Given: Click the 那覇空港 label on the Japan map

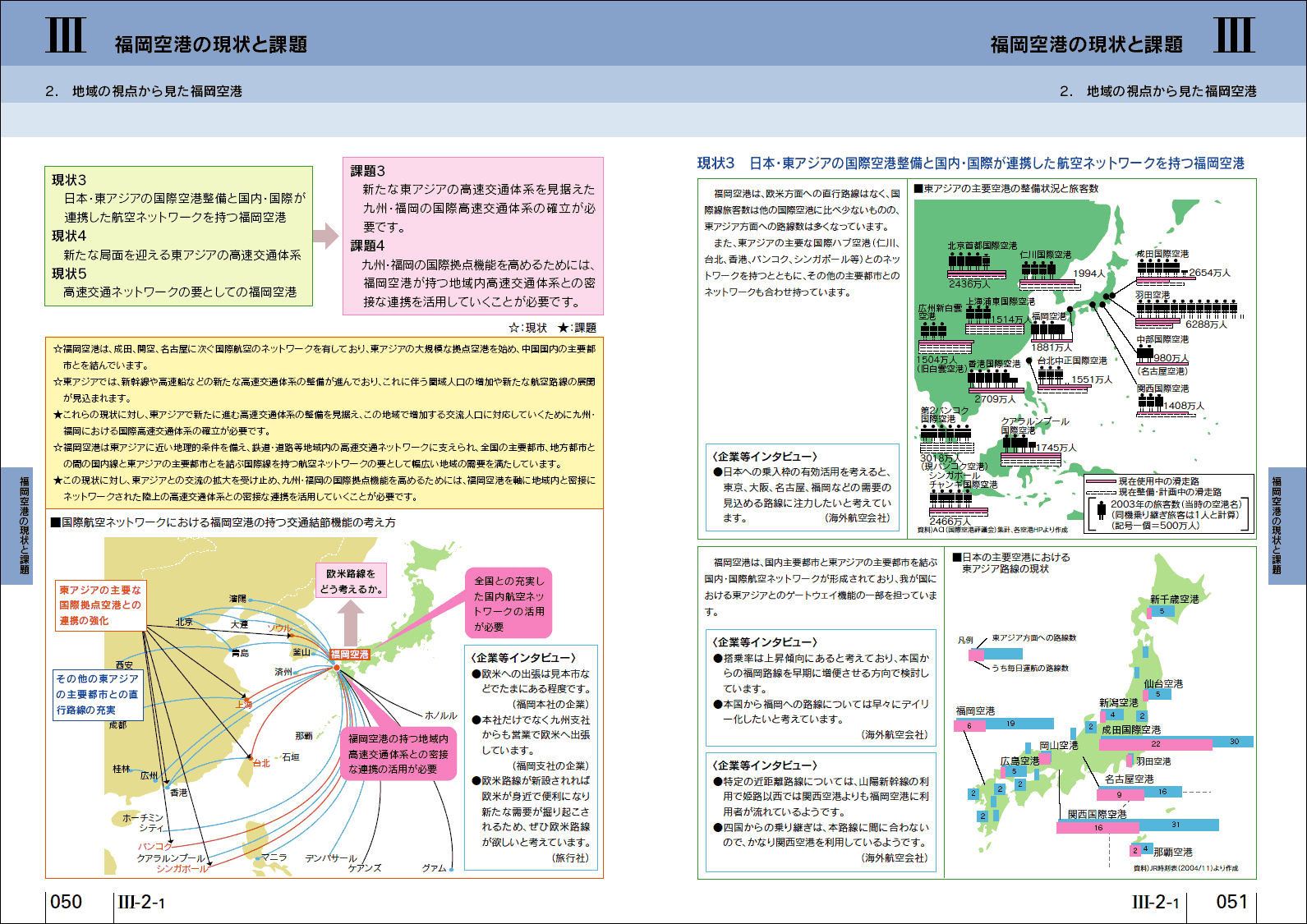Looking at the screenshot, I should [1173, 852].
